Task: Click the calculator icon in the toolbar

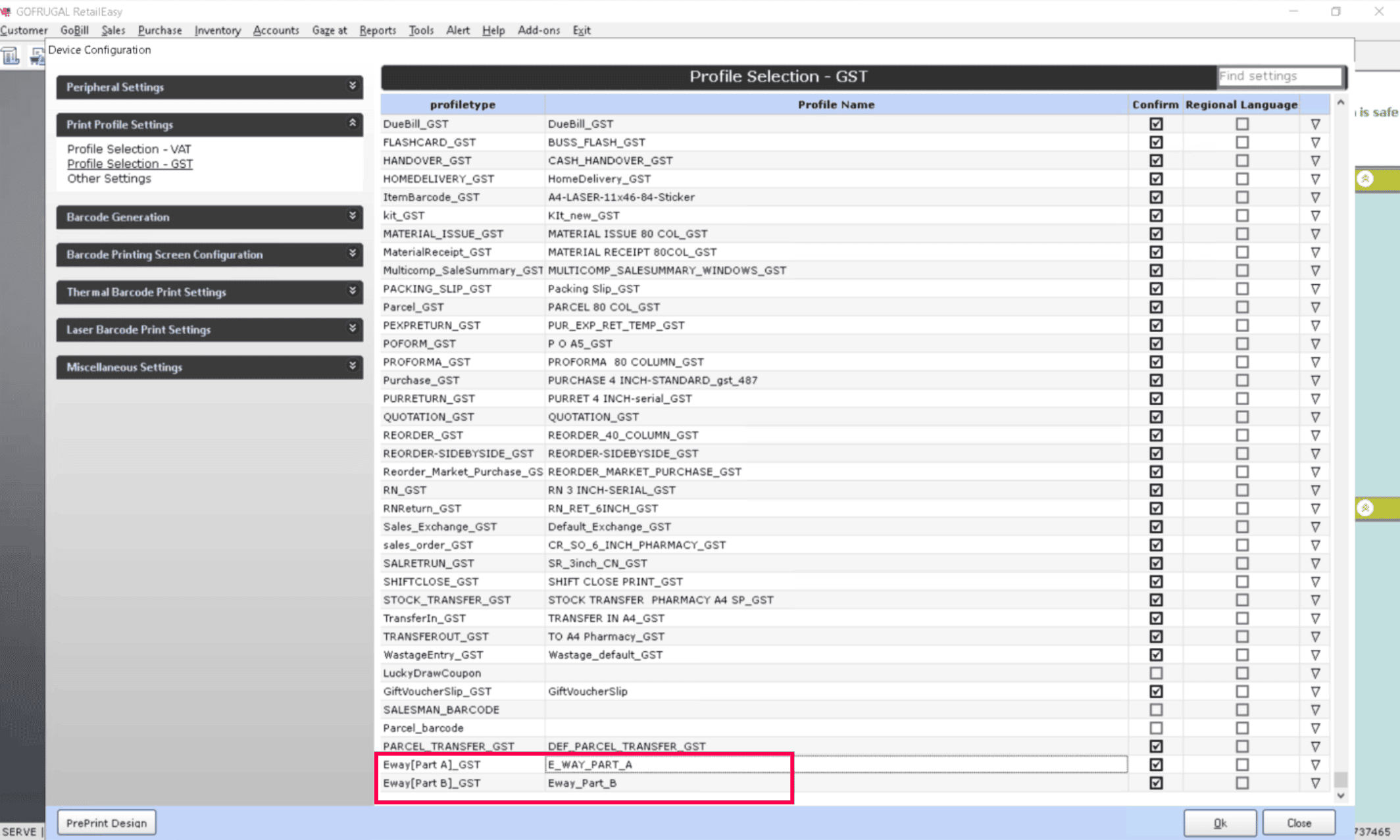Action: [11, 57]
